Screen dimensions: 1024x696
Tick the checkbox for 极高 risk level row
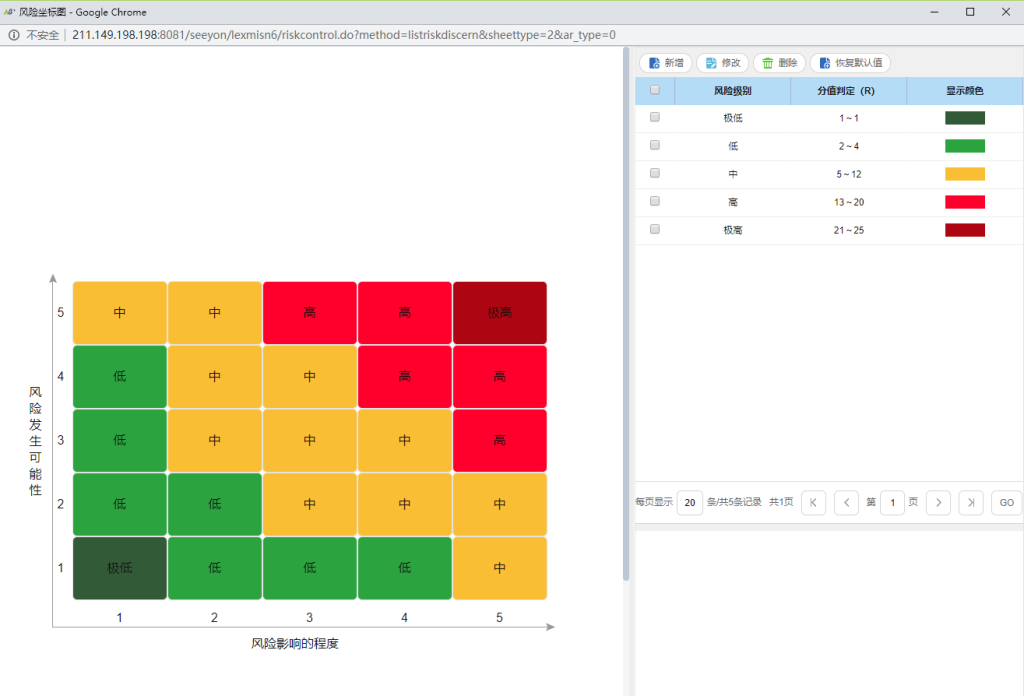coord(655,229)
